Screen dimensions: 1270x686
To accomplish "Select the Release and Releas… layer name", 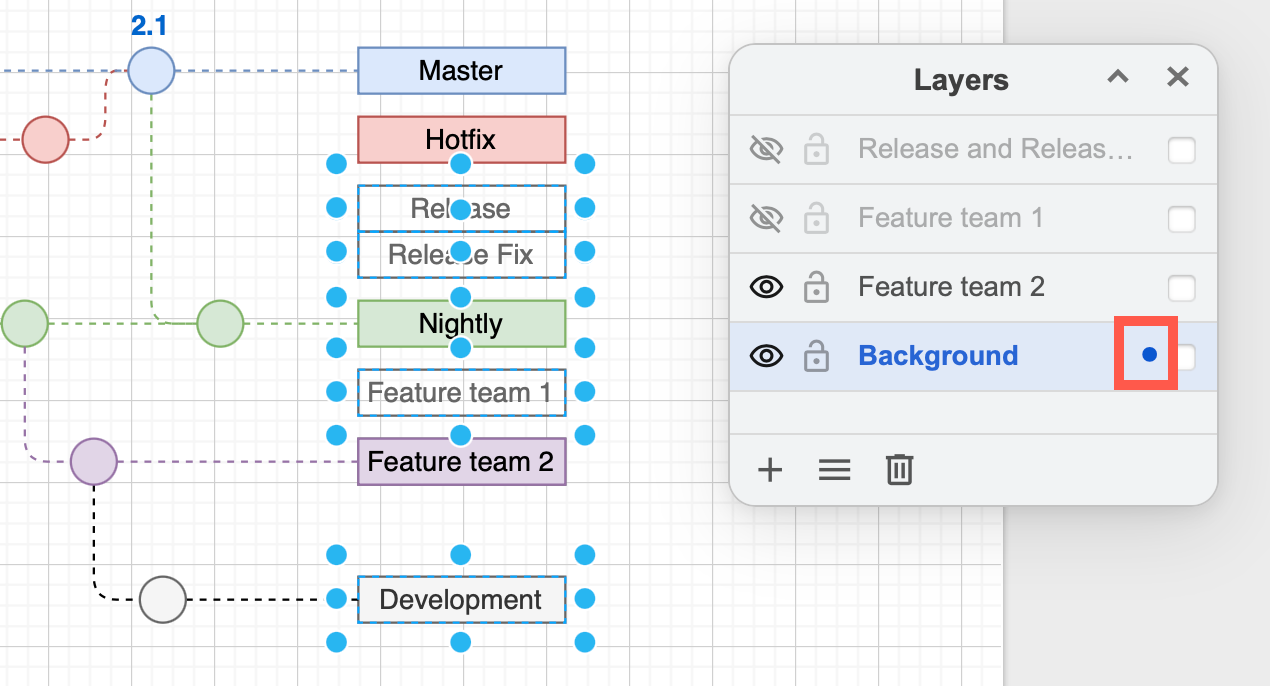I will (x=995, y=150).
